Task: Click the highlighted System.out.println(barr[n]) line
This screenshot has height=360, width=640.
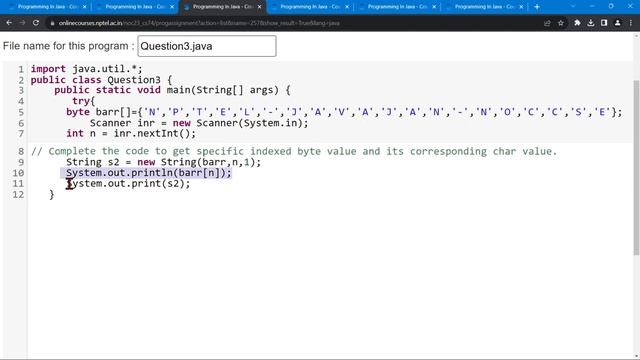Action: (149, 173)
